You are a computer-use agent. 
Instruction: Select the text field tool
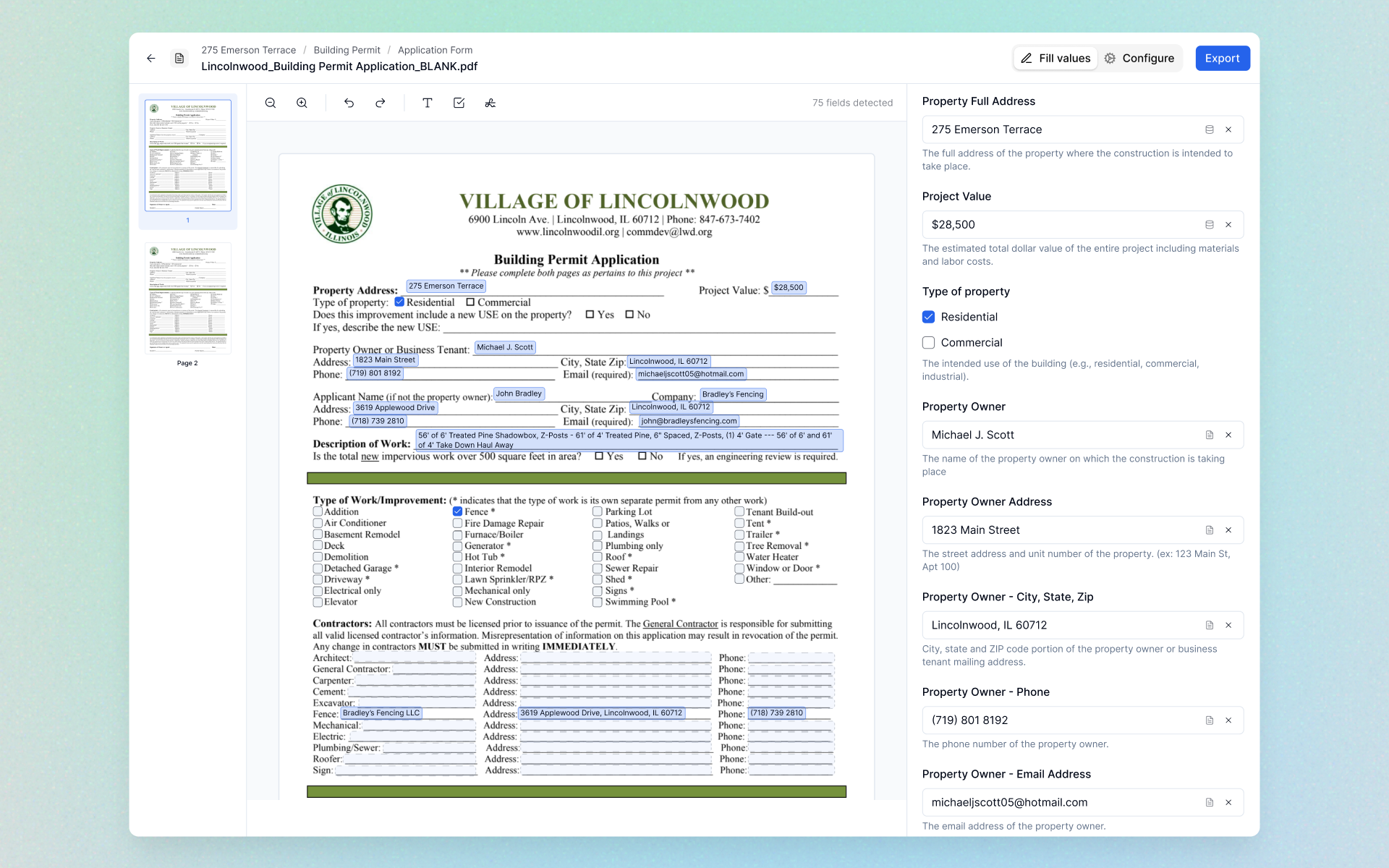click(428, 103)
